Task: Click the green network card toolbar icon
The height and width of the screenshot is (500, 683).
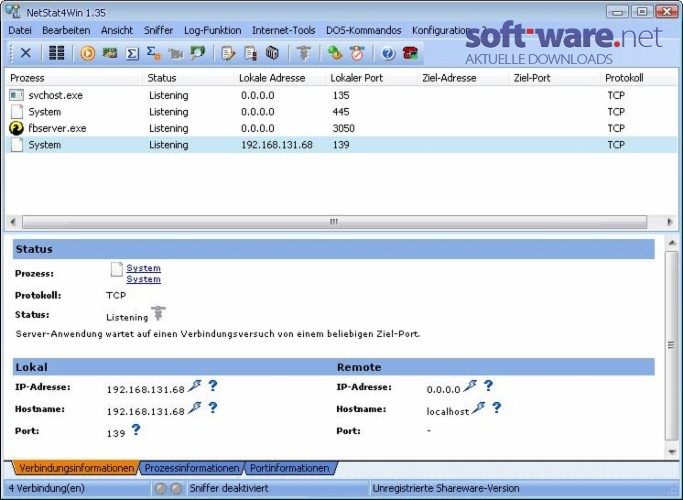Action: point(110,53)
